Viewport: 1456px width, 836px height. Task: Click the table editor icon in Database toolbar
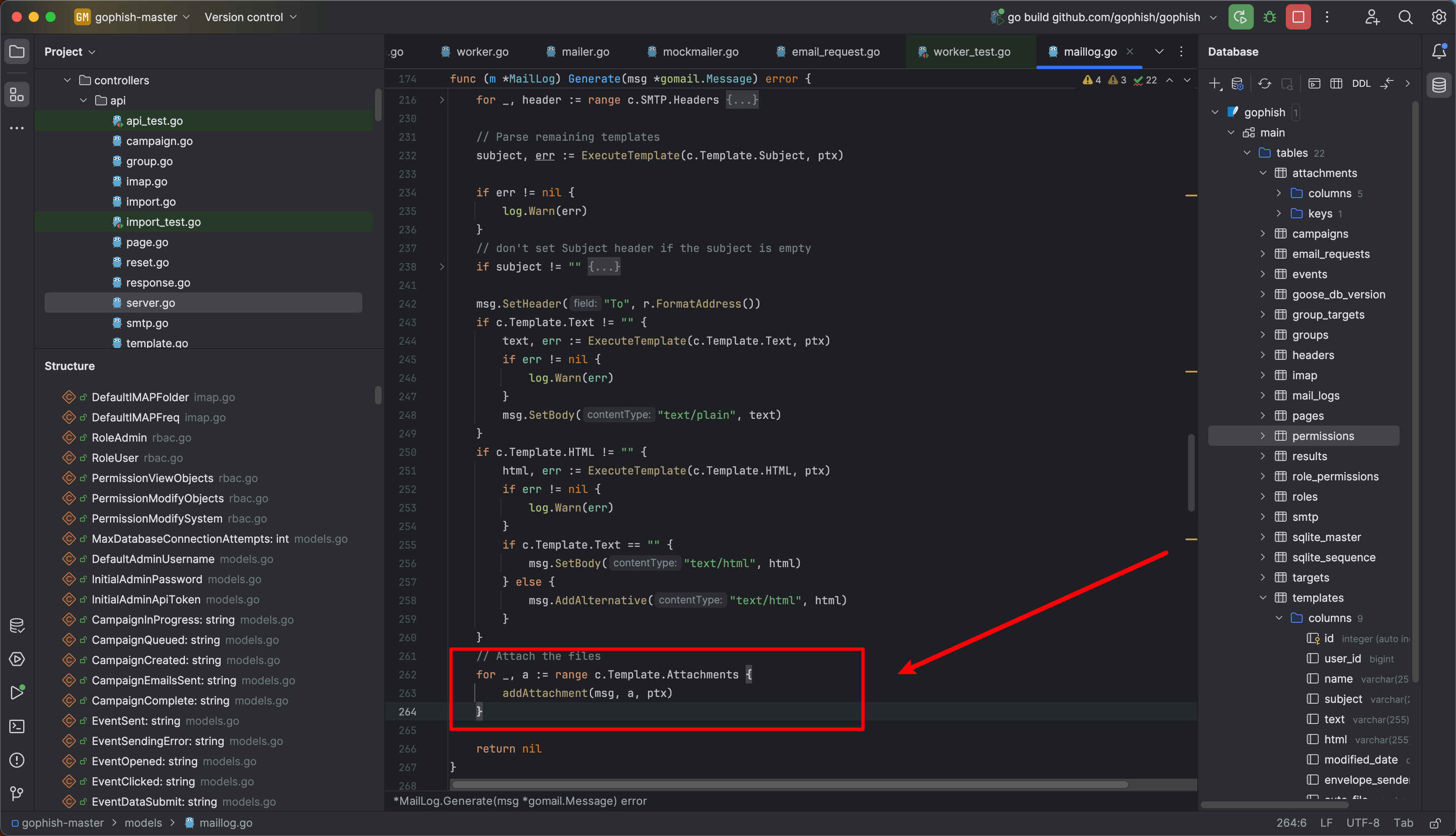[1336, 84]
